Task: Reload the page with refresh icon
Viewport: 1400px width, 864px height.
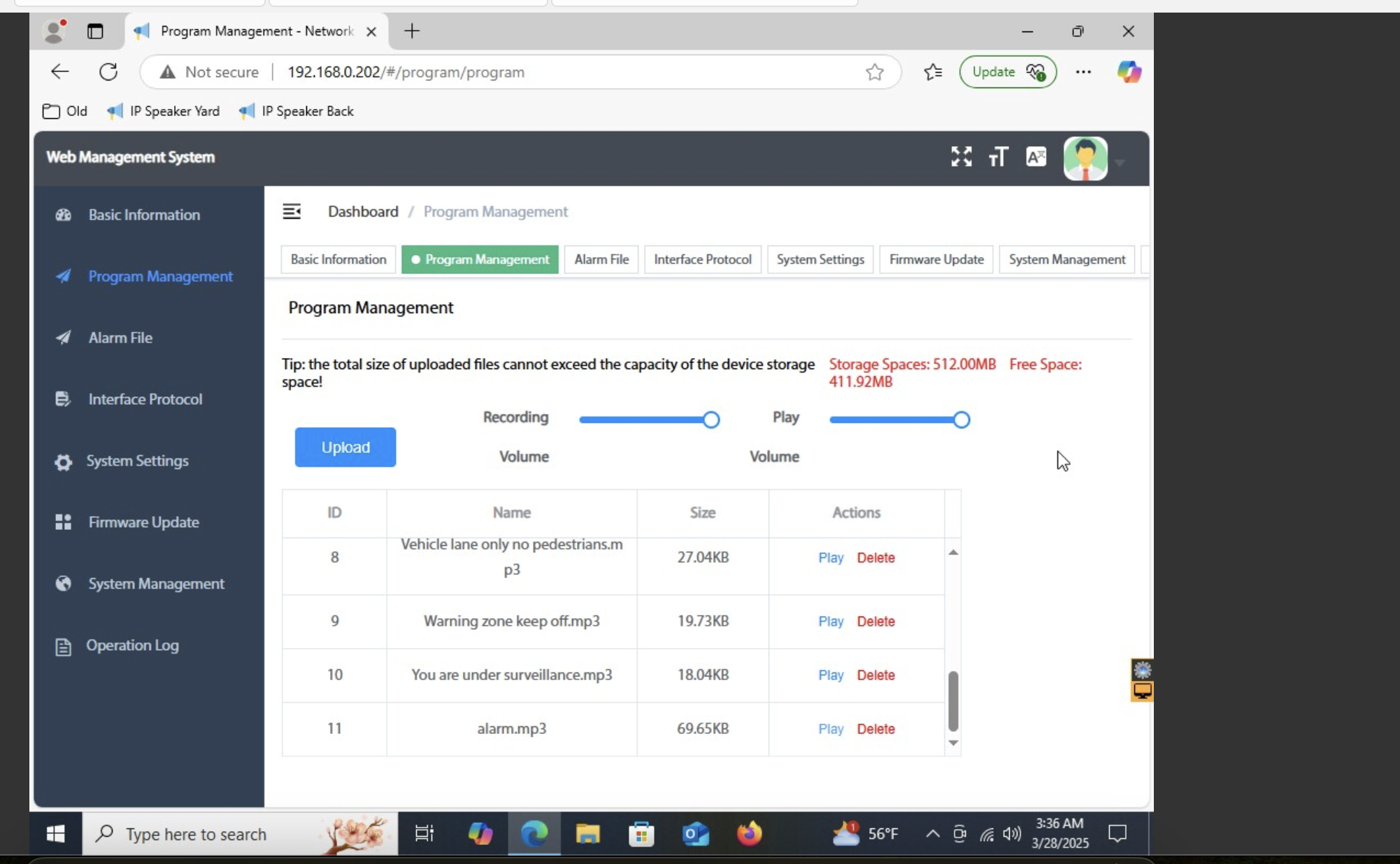Action: click(x=108, y=72)
